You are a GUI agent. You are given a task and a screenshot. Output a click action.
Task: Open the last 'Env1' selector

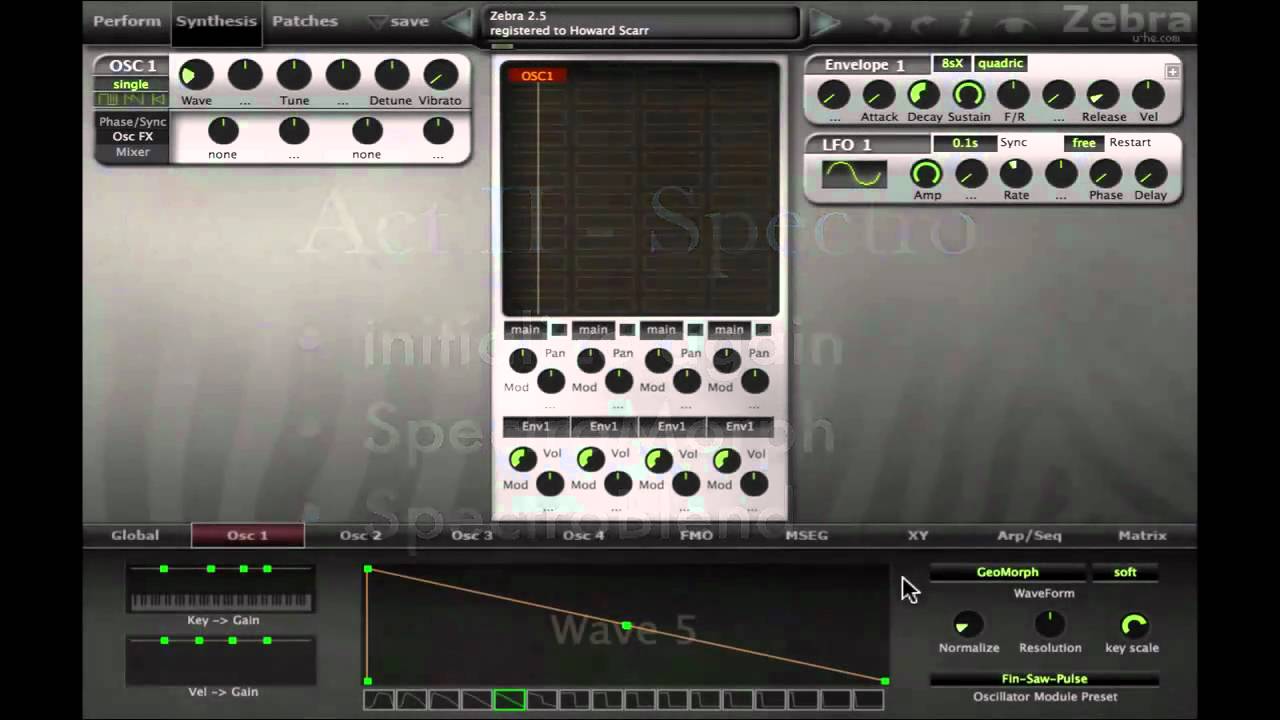click(x=740, y=427)
